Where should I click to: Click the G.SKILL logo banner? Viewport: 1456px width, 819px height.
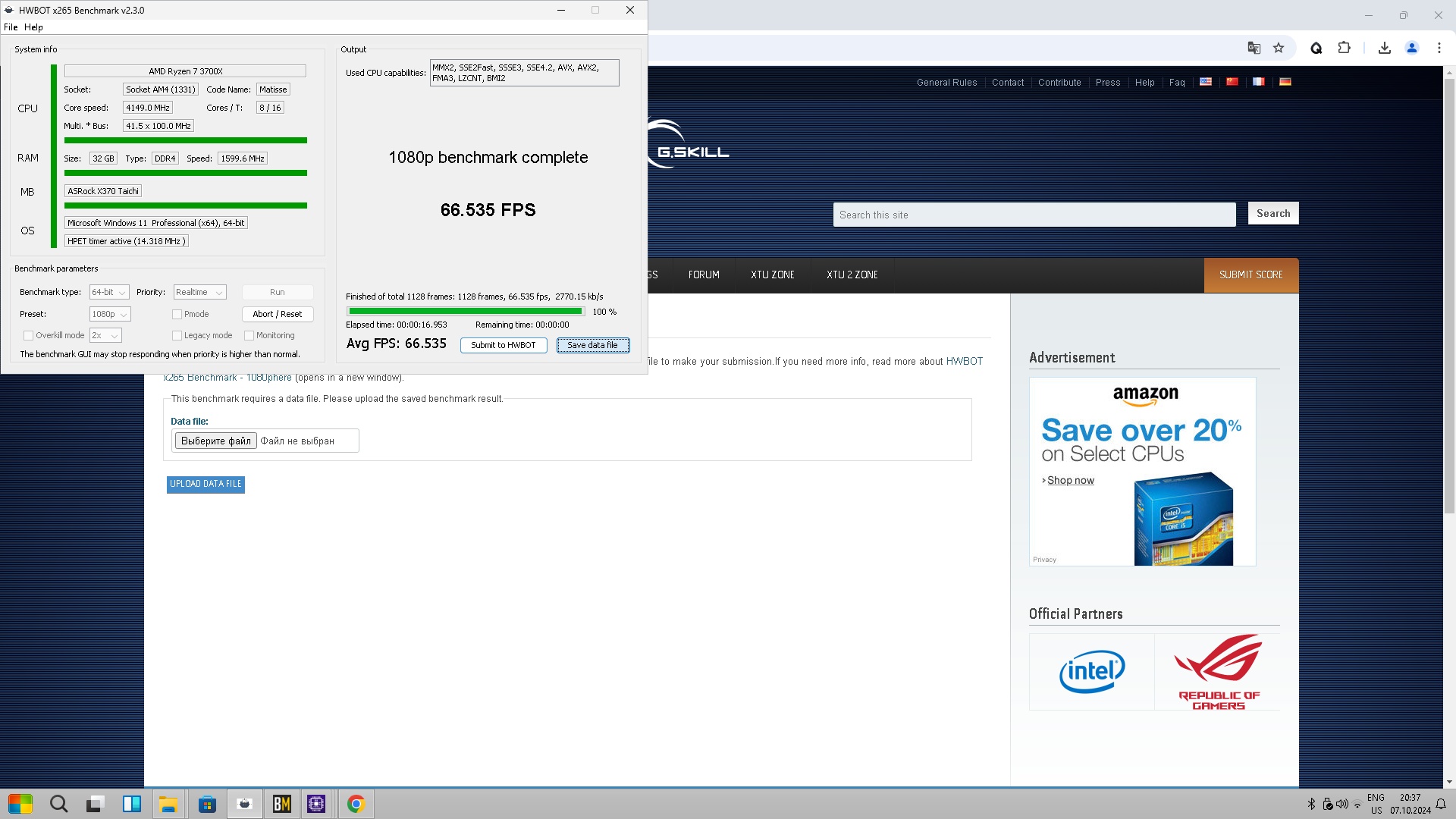(689, 144)
